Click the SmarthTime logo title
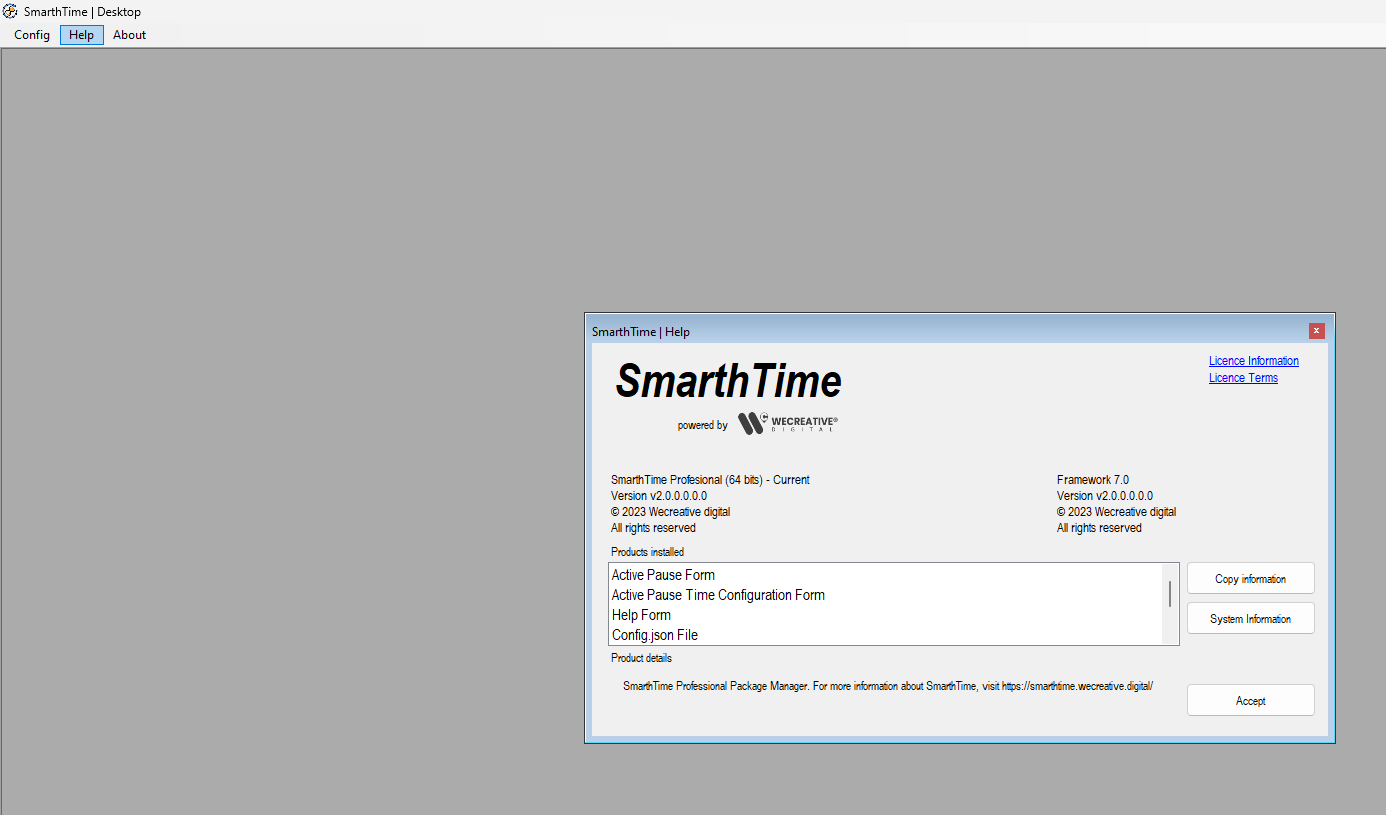The image size is (1386, 815). (728, 381)
